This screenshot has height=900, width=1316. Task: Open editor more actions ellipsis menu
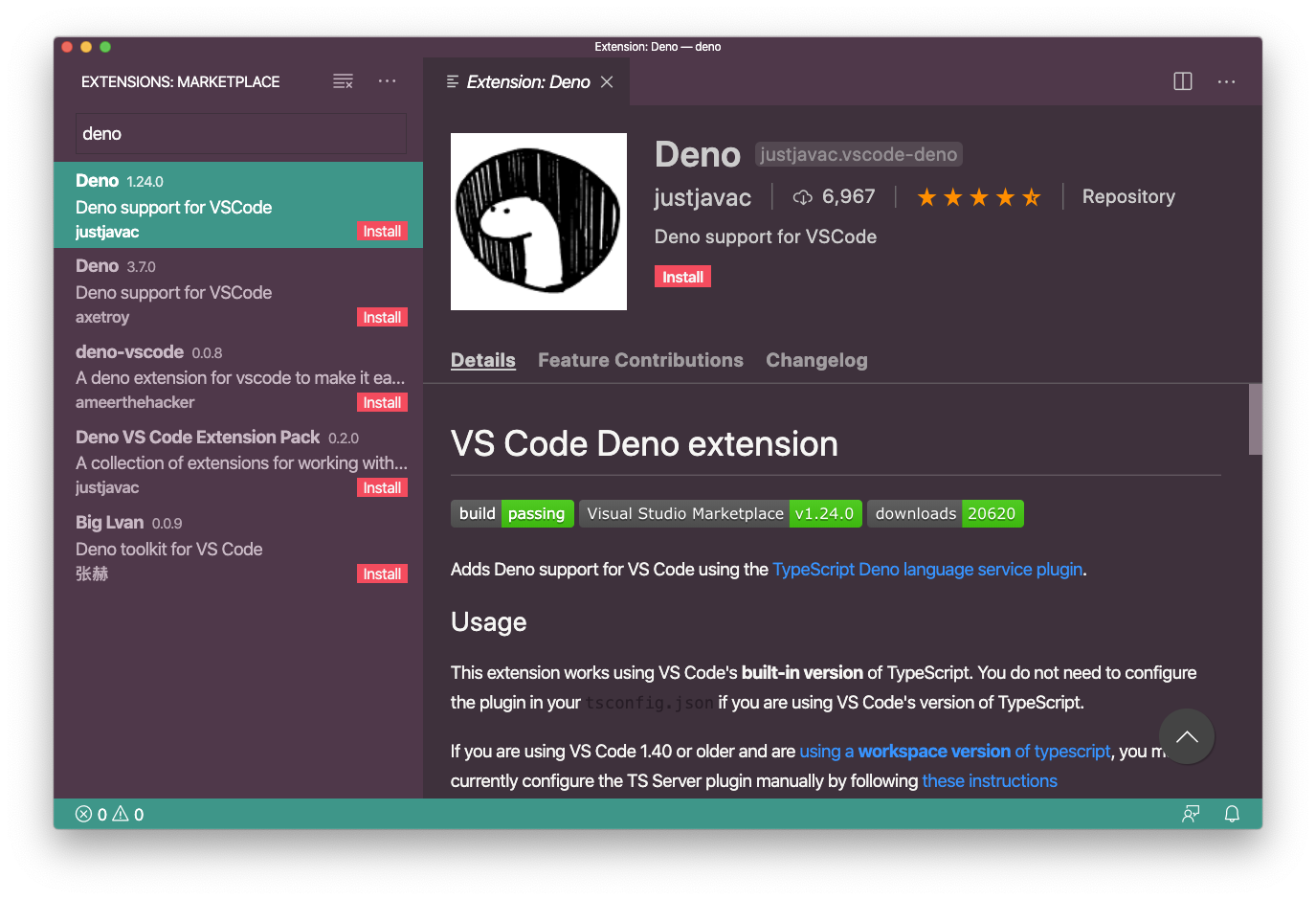[x=1226, y=81]
